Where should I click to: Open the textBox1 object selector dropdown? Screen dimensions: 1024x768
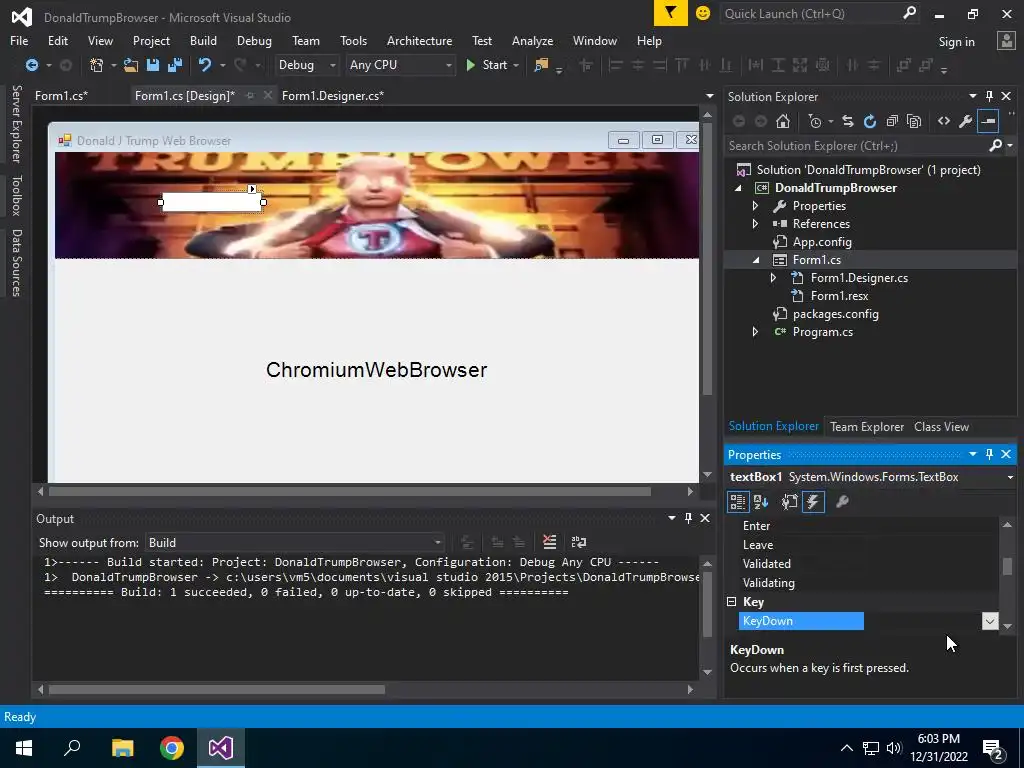coord(1010,477)
